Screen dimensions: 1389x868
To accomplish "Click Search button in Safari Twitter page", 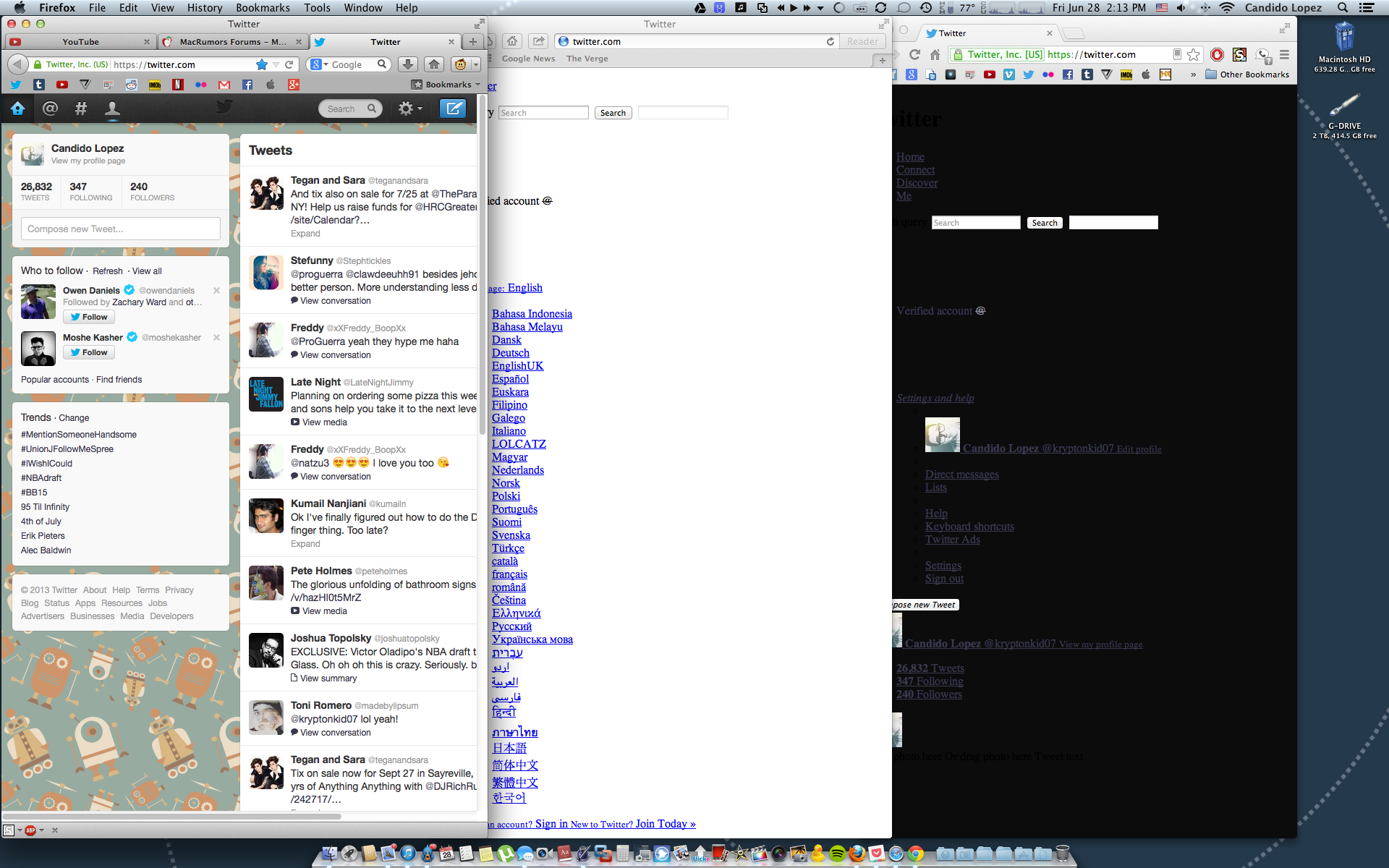I will point(613,113).
